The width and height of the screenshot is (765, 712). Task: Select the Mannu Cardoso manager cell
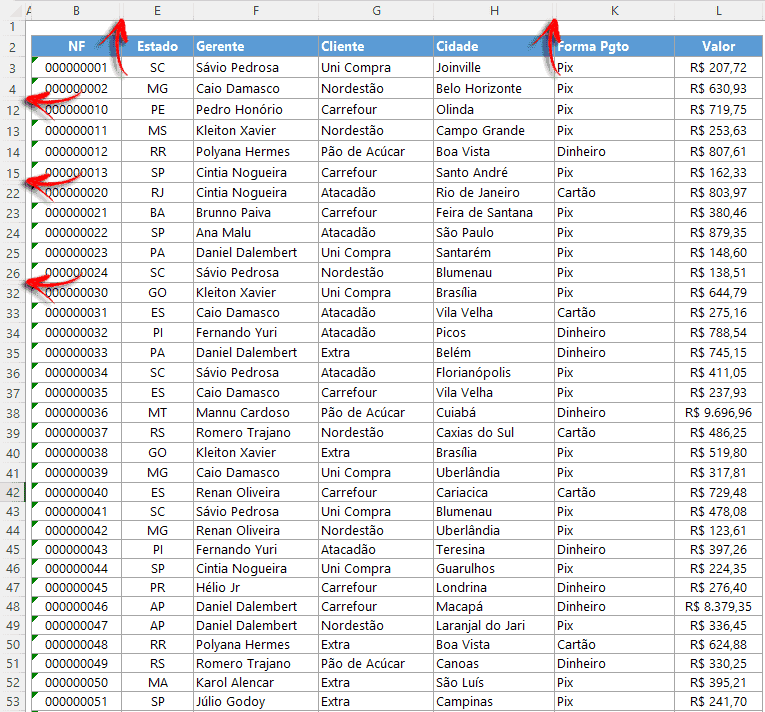pos(256,412)
